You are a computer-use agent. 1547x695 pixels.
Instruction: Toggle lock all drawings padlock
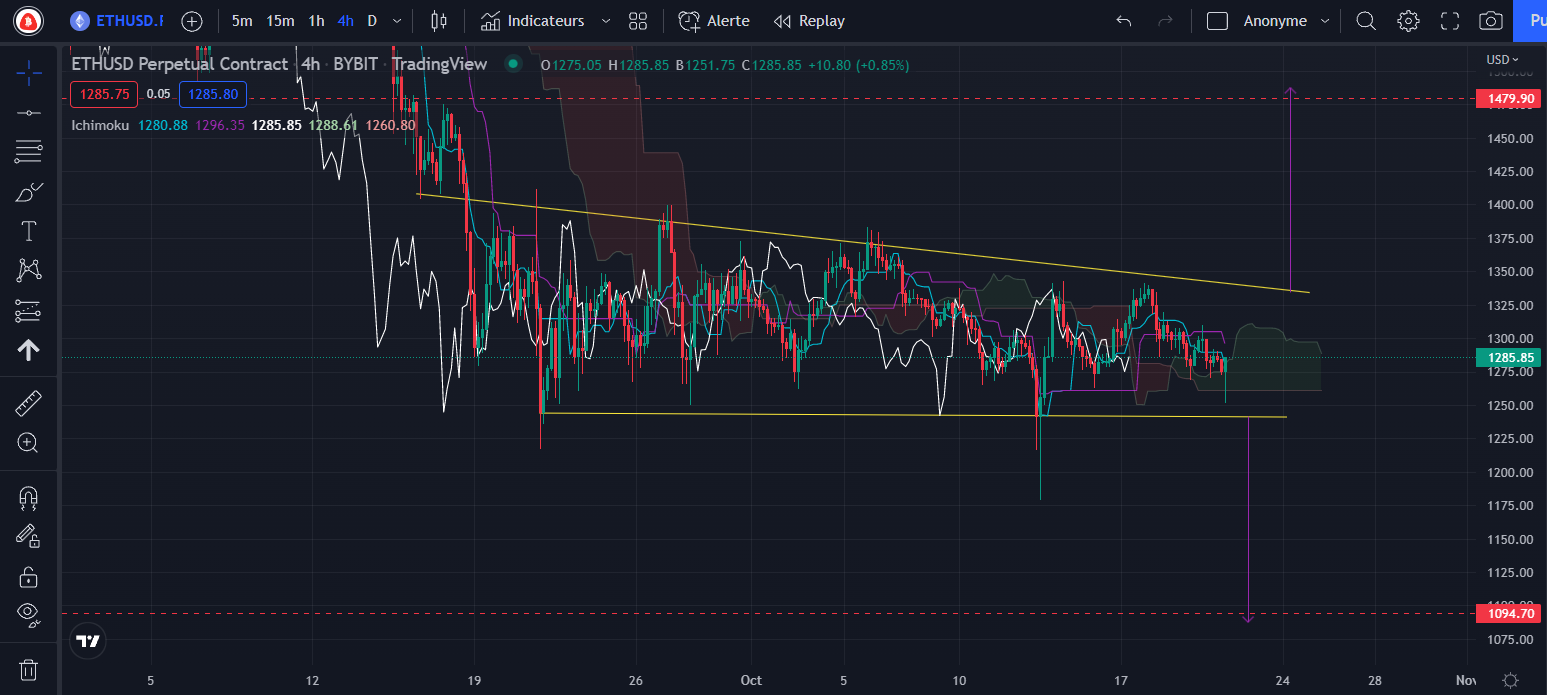[x=29, y=577]
